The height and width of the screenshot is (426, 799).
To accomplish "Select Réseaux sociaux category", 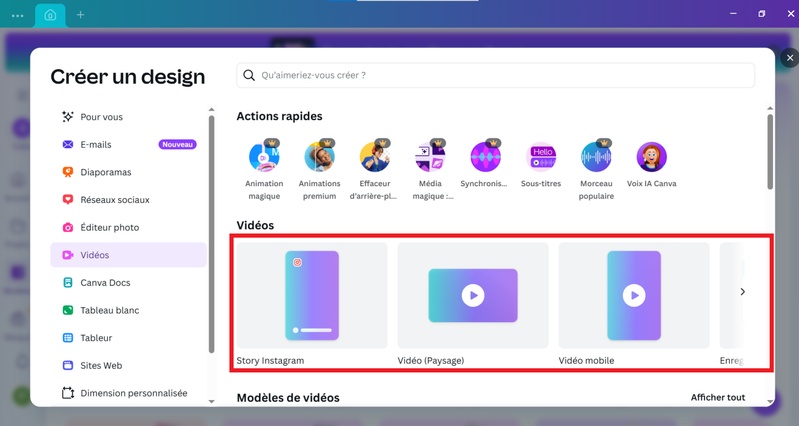I will tap(128, 200).
